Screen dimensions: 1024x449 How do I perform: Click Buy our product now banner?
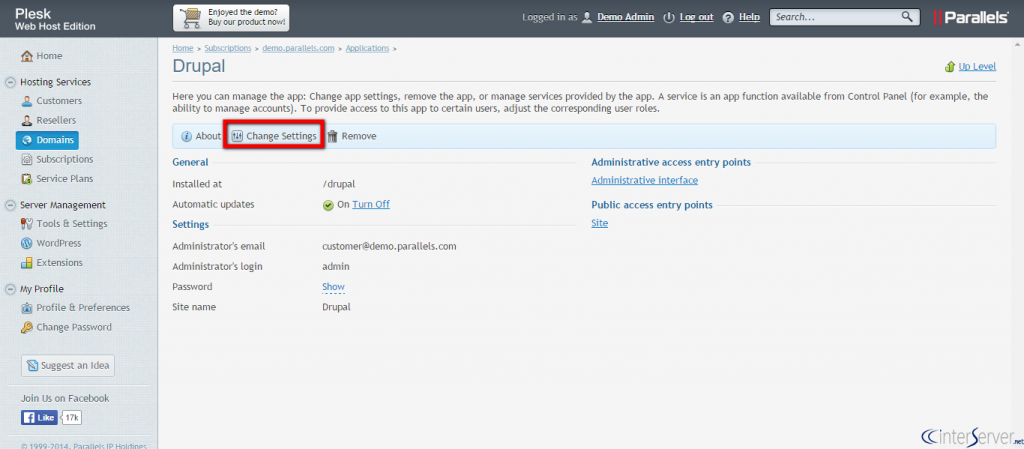coord(231,18)
